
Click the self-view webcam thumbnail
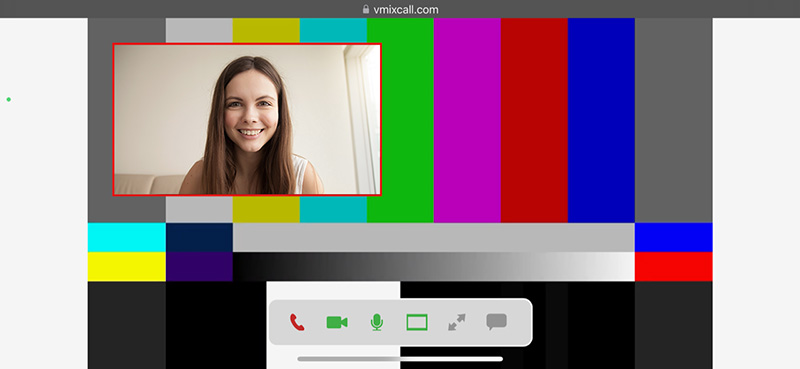(247, 119)
